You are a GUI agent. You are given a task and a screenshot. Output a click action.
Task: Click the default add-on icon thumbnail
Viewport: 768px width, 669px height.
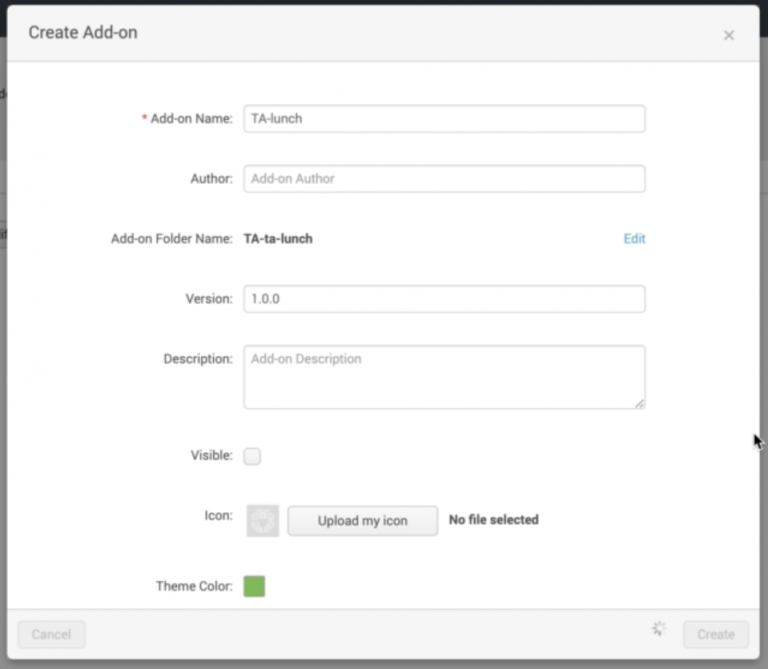click(x=263, y=521)
